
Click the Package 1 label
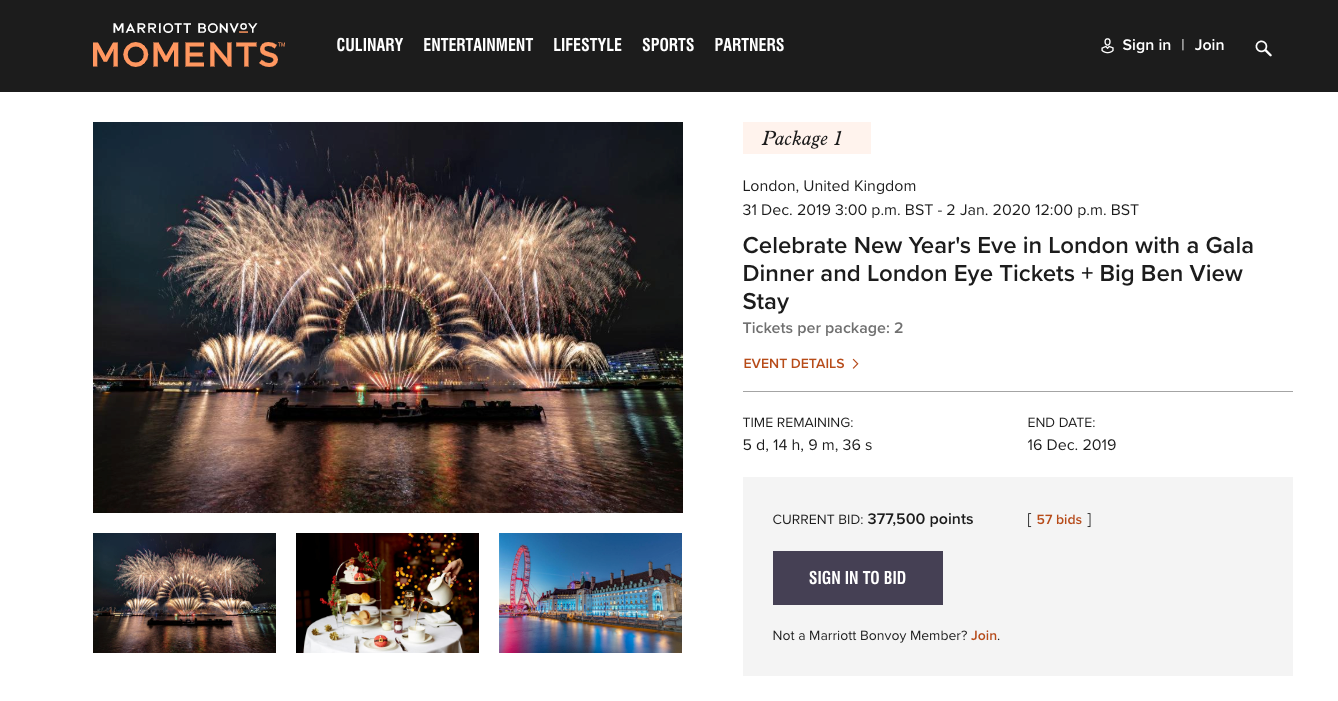[x=806, y=138]
